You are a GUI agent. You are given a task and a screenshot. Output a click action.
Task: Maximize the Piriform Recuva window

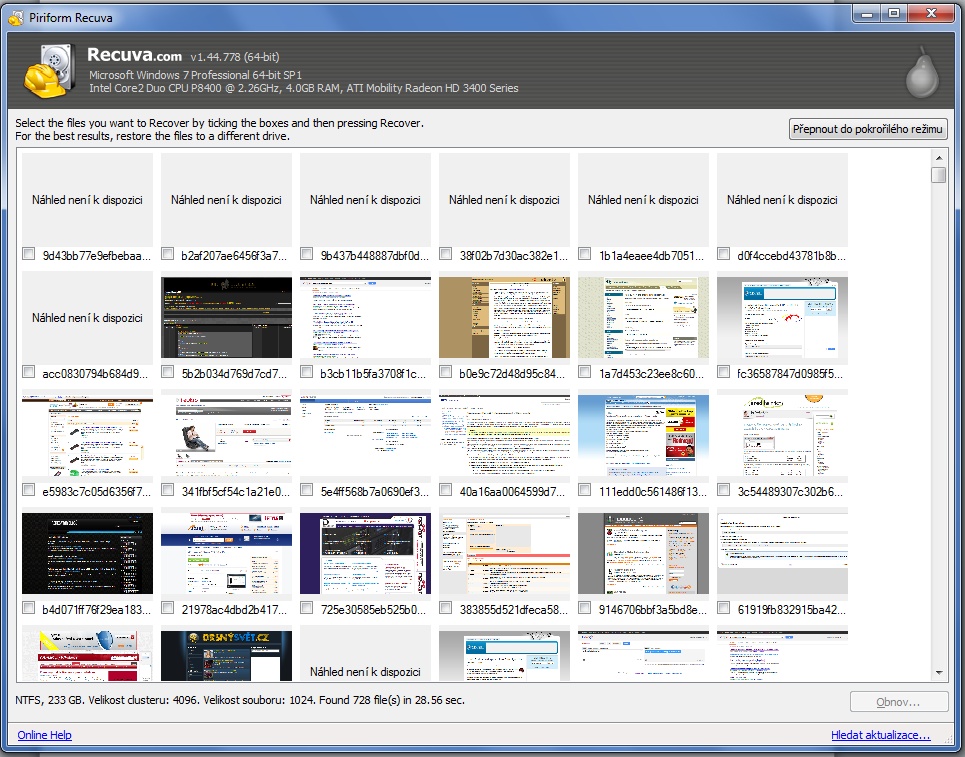click(893, 13)
